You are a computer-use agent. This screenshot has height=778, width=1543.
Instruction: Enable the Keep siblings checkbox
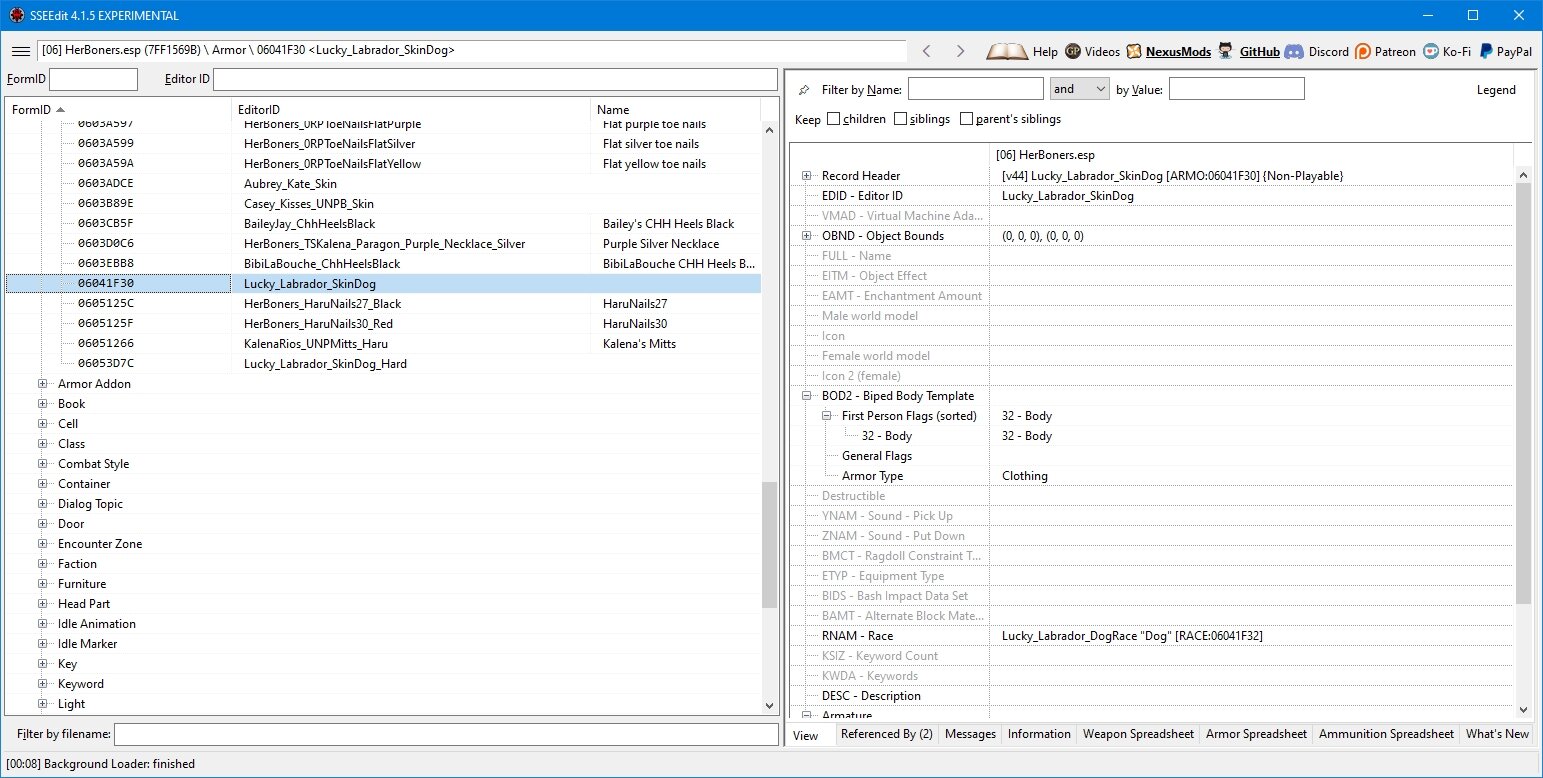tap(900, 119)
